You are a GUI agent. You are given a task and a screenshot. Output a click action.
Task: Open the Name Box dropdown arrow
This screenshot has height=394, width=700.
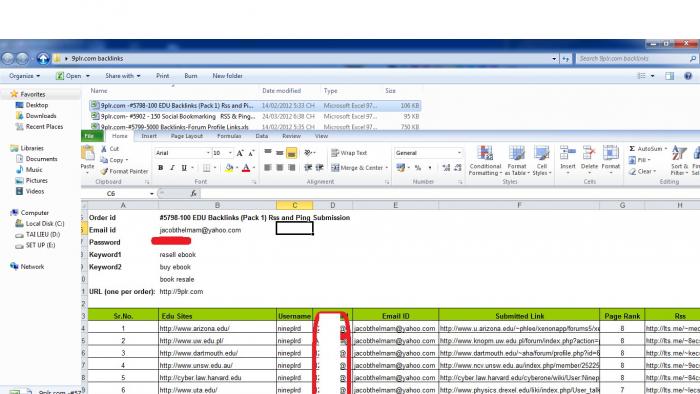pos(152,194)
